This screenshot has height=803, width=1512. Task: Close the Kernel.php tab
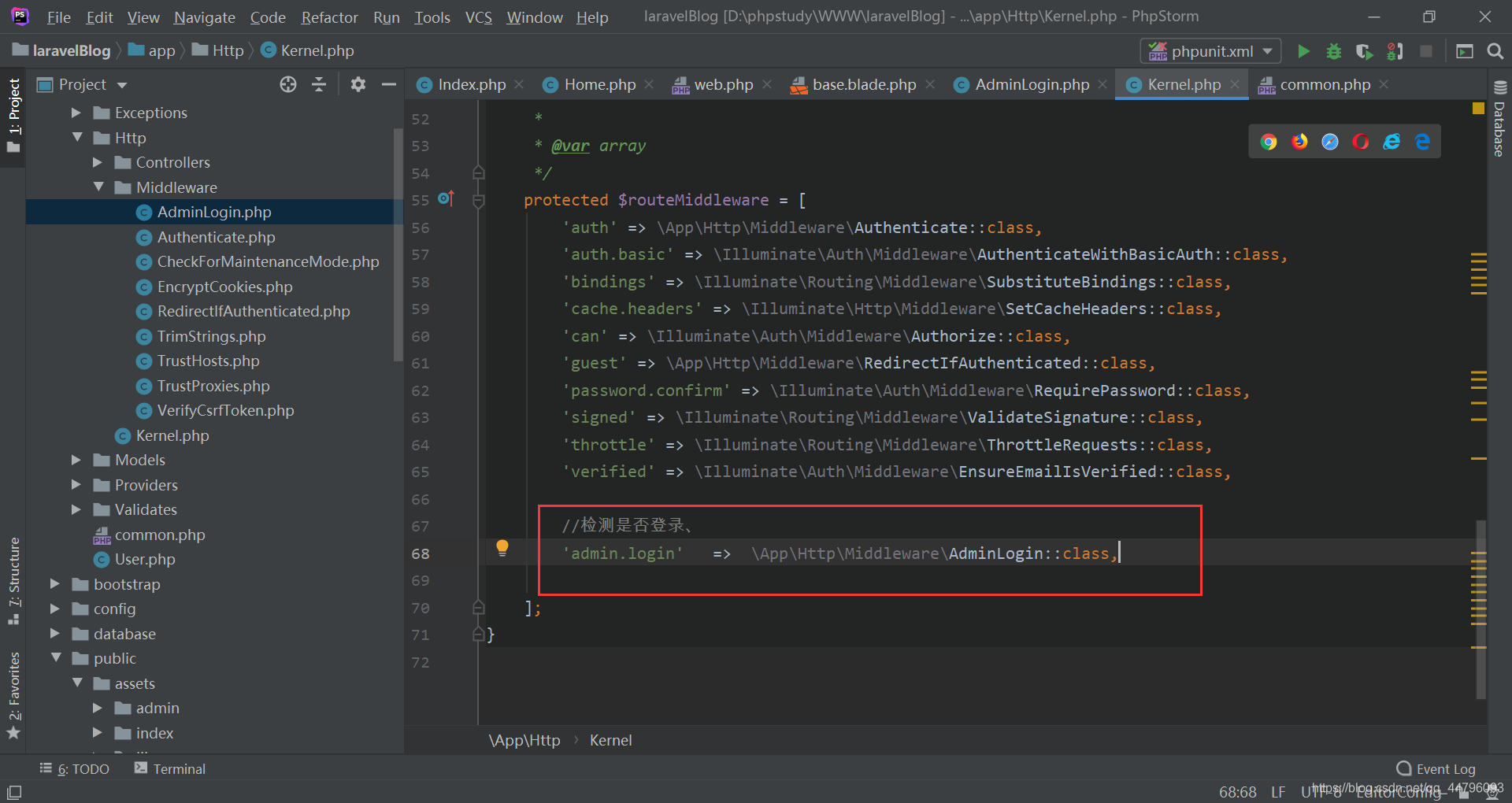tap(1235, 84)
